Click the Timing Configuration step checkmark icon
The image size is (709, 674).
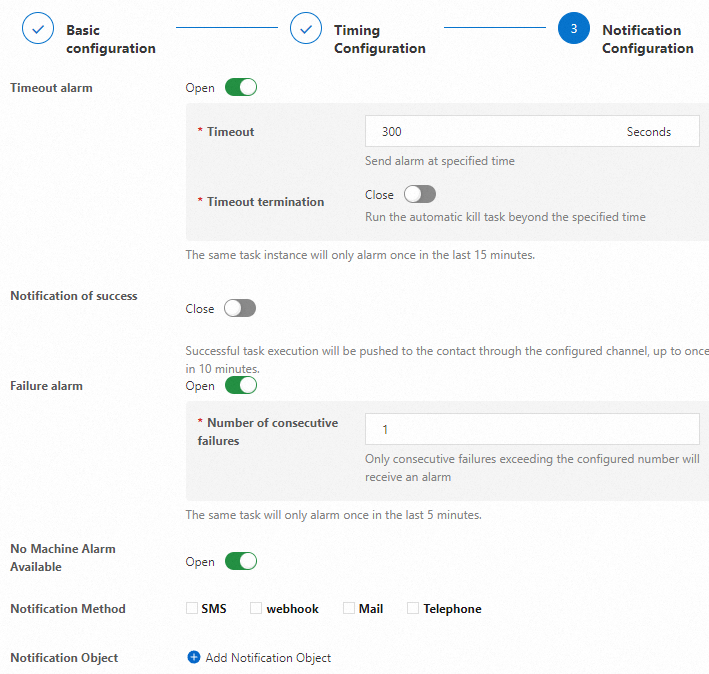click(x=306, y=29)
